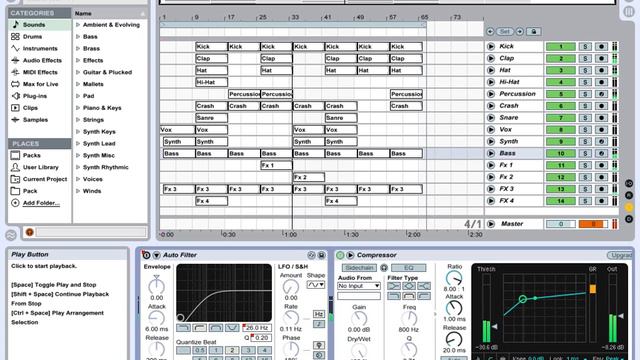Image resolution: width=640 pixels, height=360 pixels.
Task: Solo the Clap track
Action: click(x=585, y=58)
